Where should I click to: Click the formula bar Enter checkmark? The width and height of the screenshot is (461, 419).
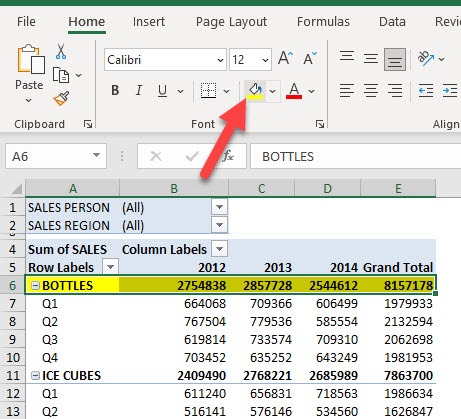point(192,156)
